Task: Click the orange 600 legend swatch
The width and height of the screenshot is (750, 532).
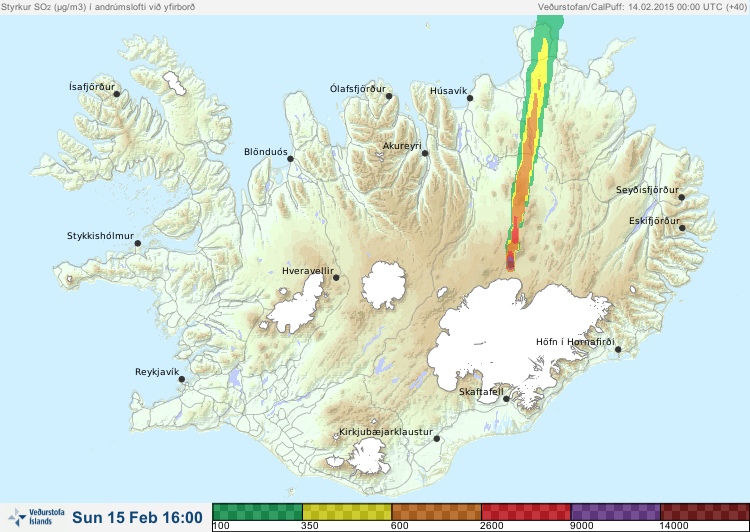Action: [x=436, y=512]
